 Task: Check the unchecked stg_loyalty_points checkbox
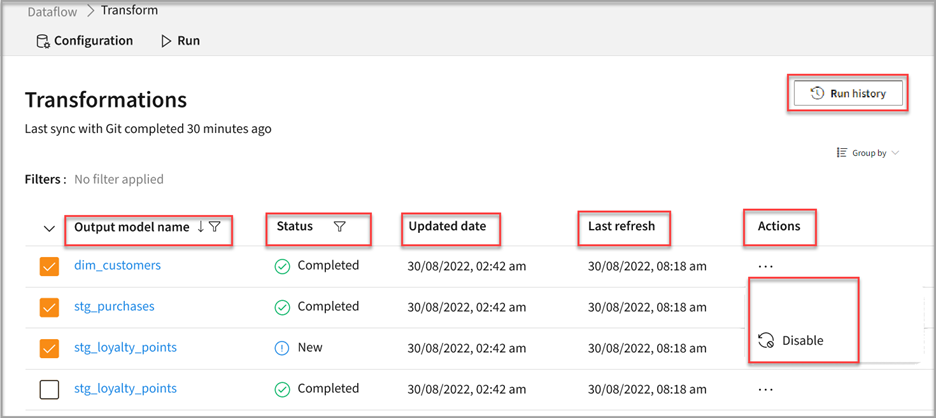coord(49,389)
